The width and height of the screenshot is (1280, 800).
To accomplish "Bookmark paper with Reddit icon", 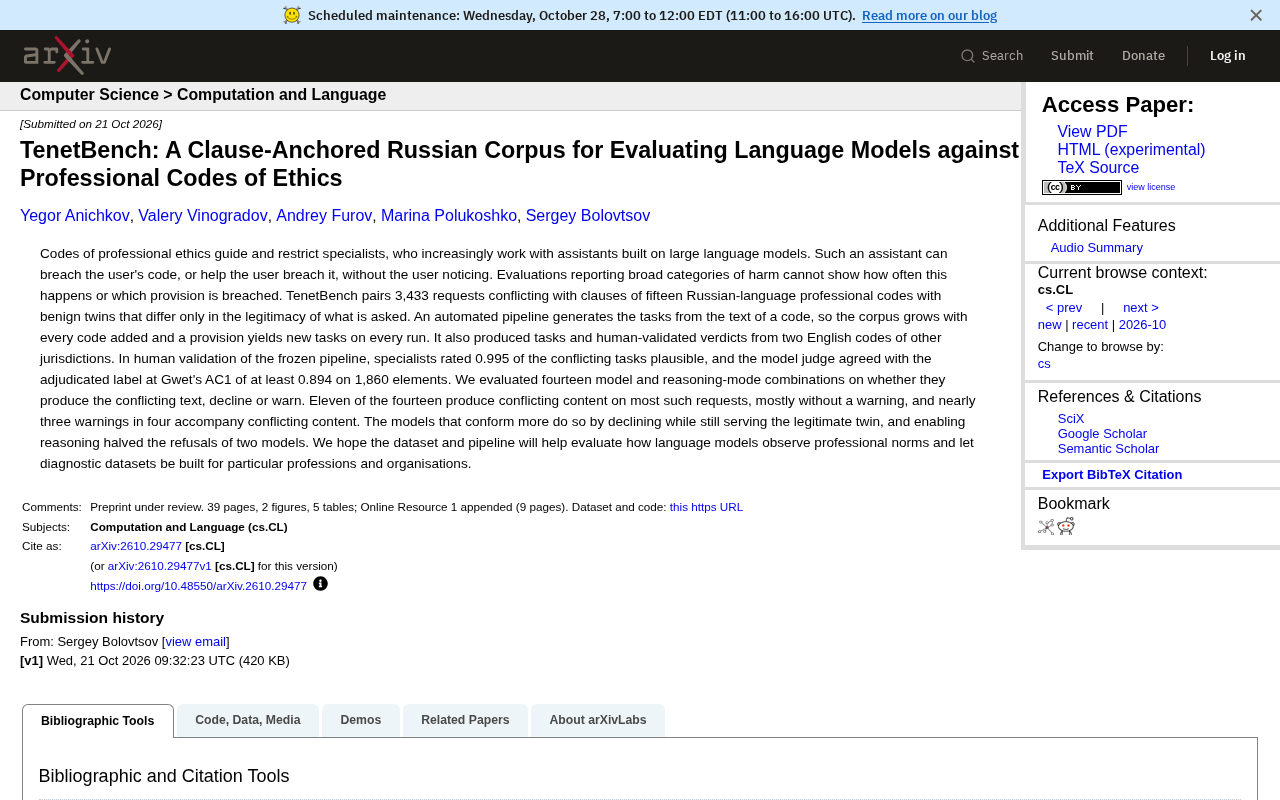I will click(1066, 527).
